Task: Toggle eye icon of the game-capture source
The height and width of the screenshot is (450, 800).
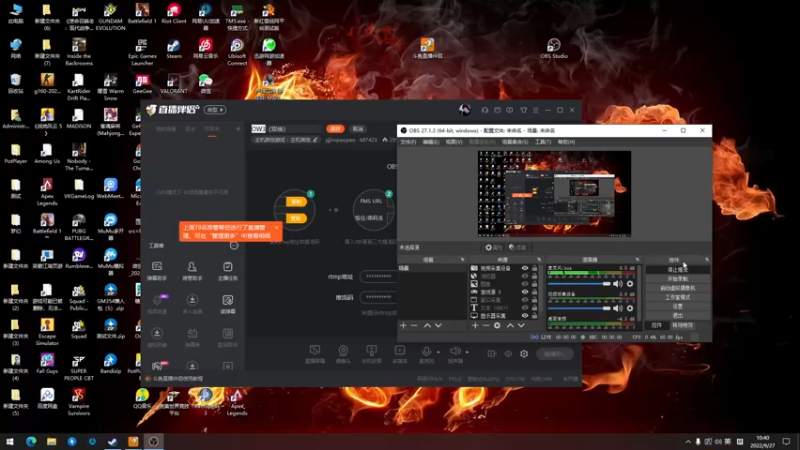Action: click(x=524, y=292)
